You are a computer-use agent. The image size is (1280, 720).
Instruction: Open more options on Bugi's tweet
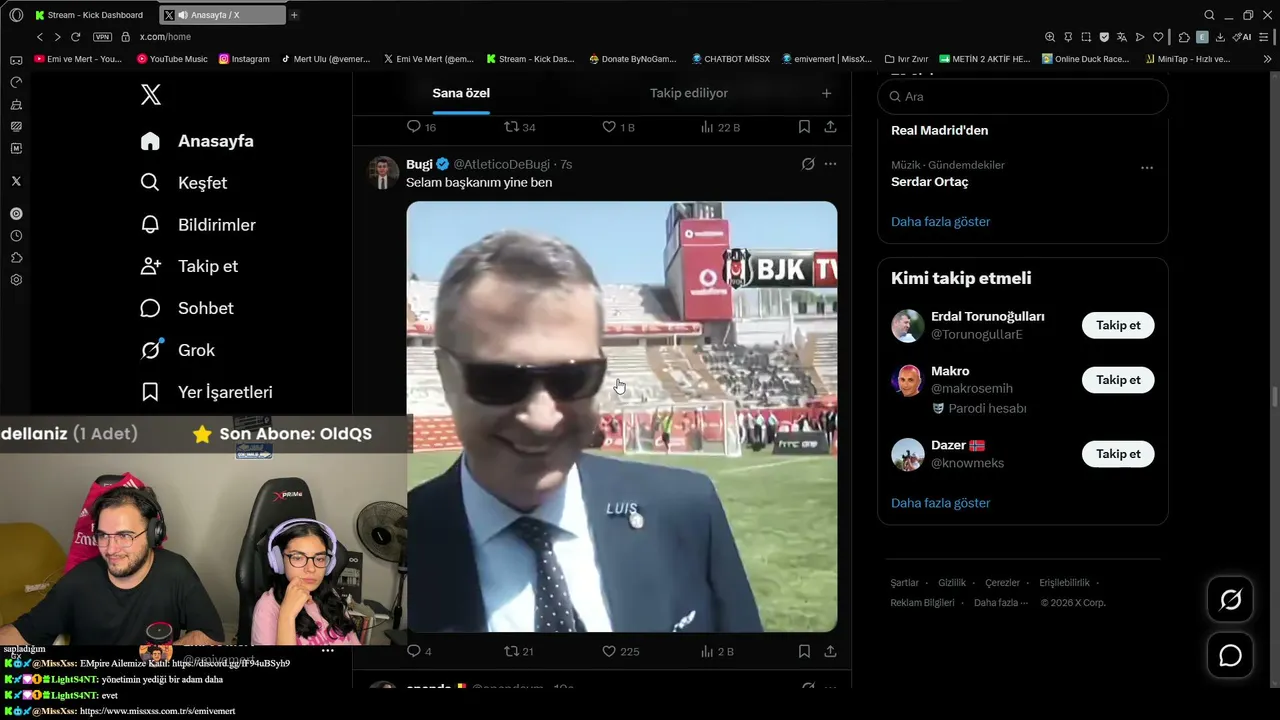pos(830,164)
